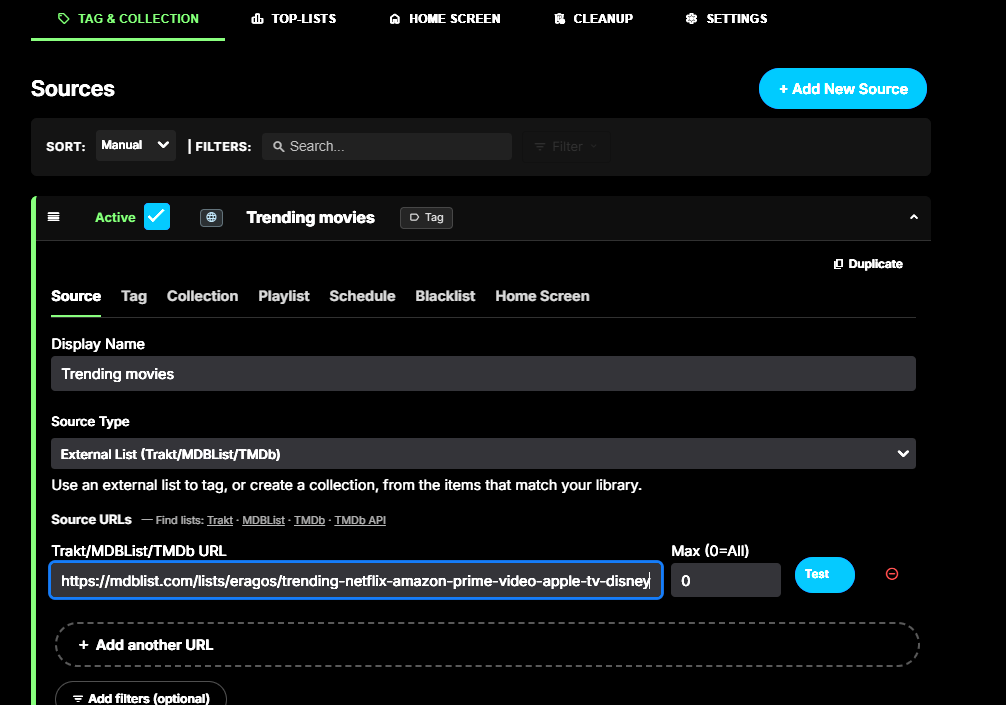Click the search magnifier icon in filters

point(278,146)
